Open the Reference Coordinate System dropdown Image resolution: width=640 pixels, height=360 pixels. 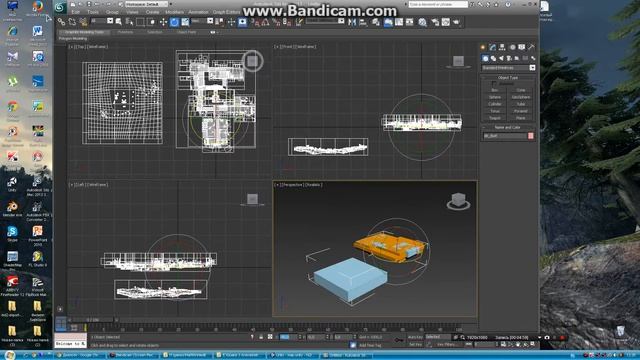point(202,21)
